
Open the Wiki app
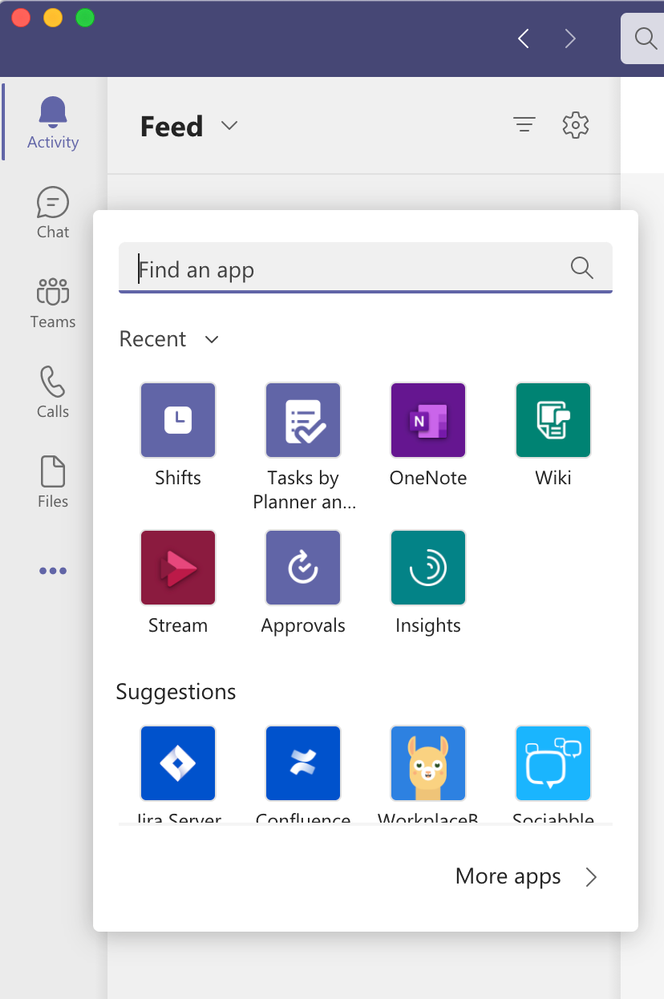pyautogui.click(x=553, y=420)
